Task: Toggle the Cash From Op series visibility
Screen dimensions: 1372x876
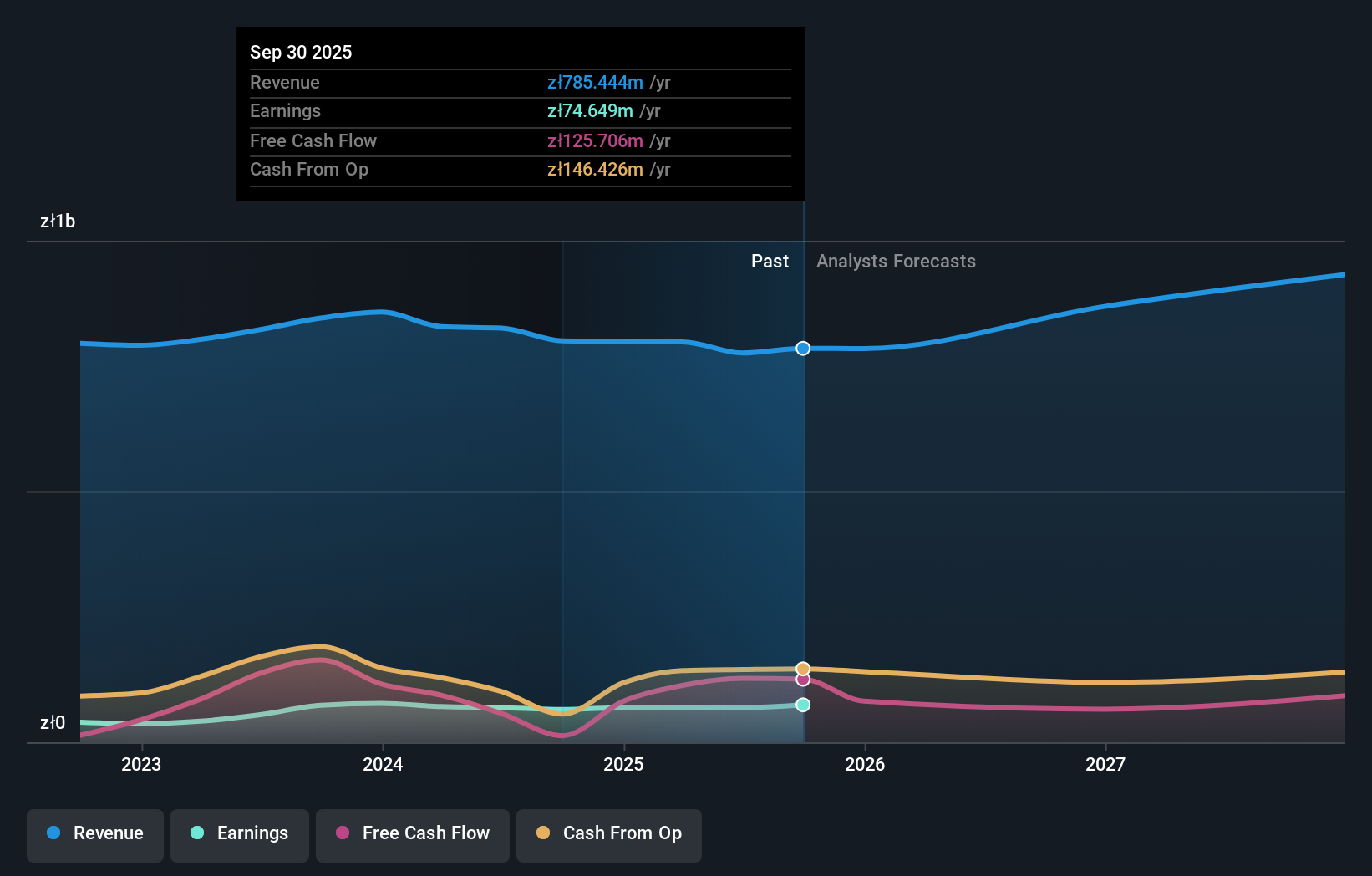Action: (x=608, y=833)
